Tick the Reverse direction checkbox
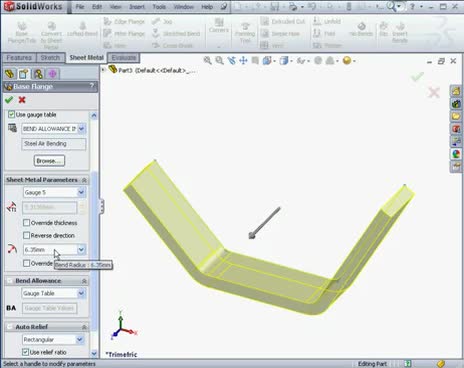Image resolution: width=464 pixels, height=368 pixels. (x=26, y=235)
